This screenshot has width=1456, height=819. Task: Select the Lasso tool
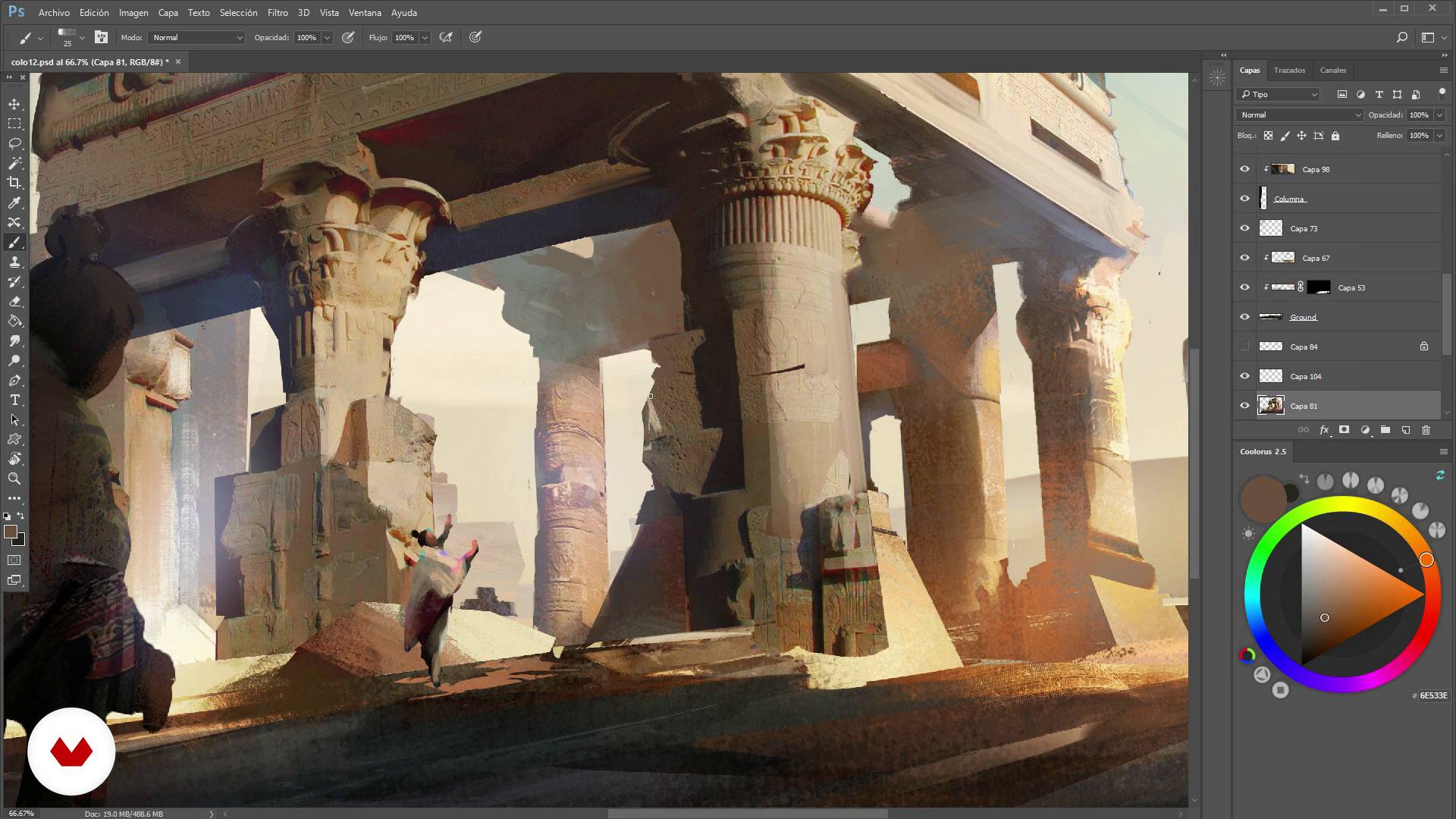coord(14,143)
